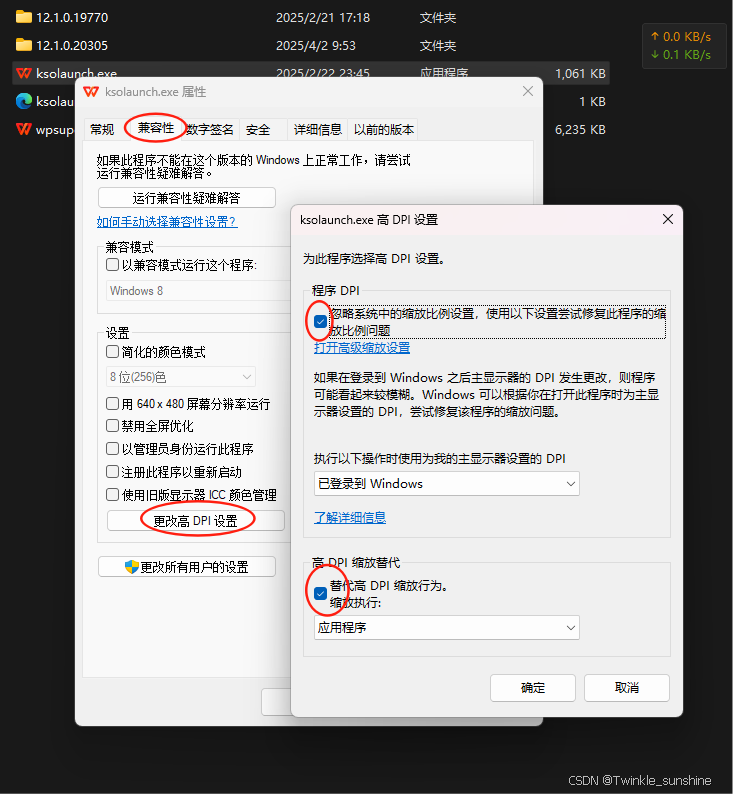Click the 6,235 KB size cell
733x794 pixels.
tap(580, 130)
